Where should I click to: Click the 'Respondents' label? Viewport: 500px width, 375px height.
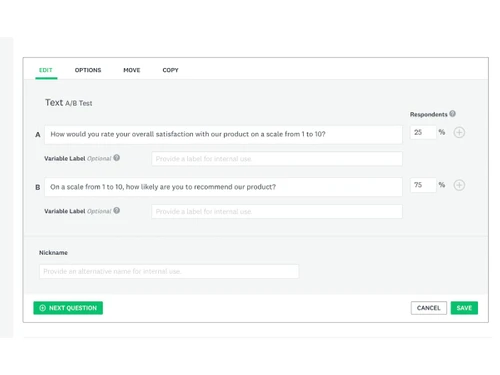[x=429, y=114]
